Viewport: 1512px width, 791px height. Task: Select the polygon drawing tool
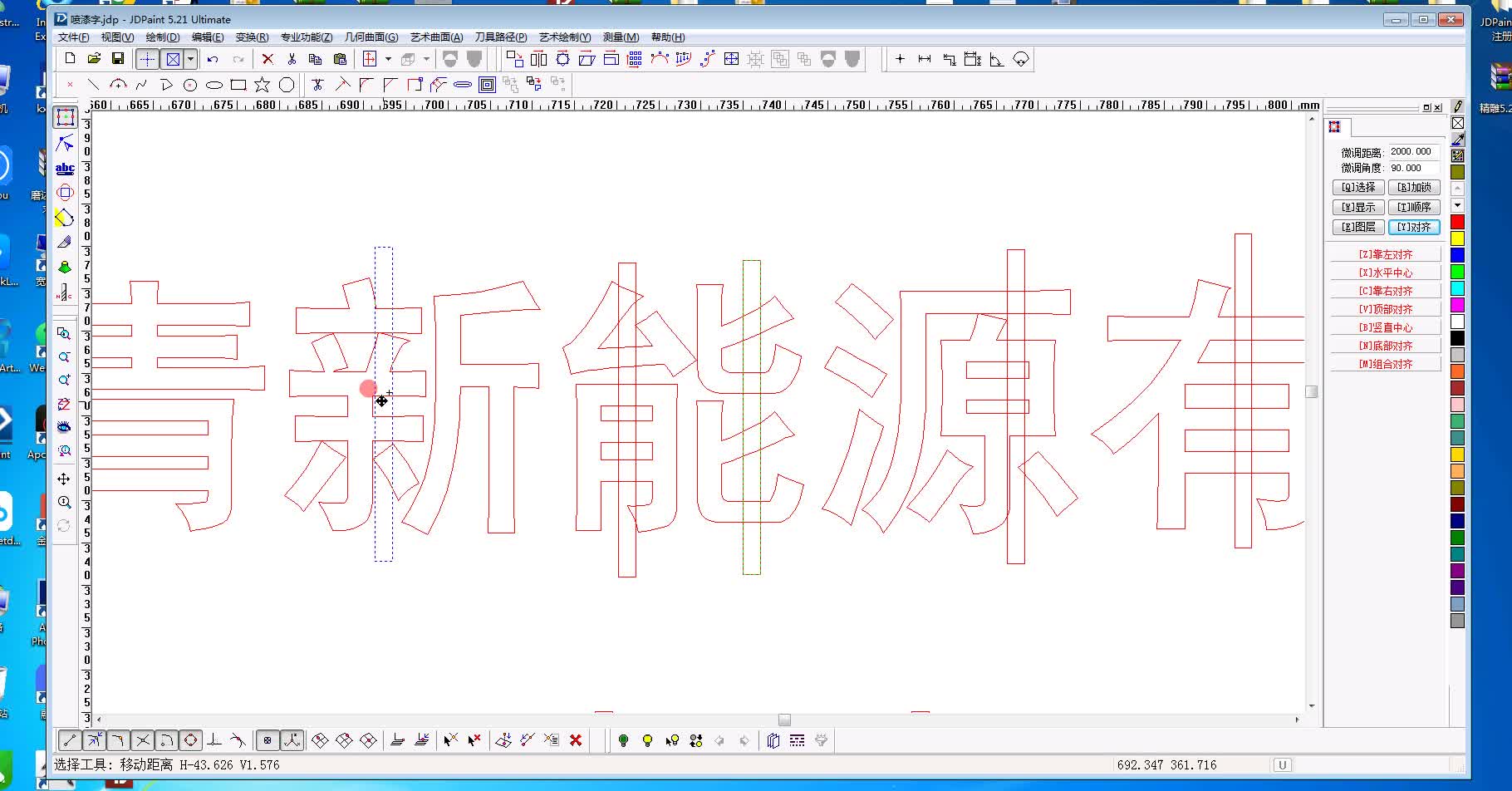coord(287,84)
